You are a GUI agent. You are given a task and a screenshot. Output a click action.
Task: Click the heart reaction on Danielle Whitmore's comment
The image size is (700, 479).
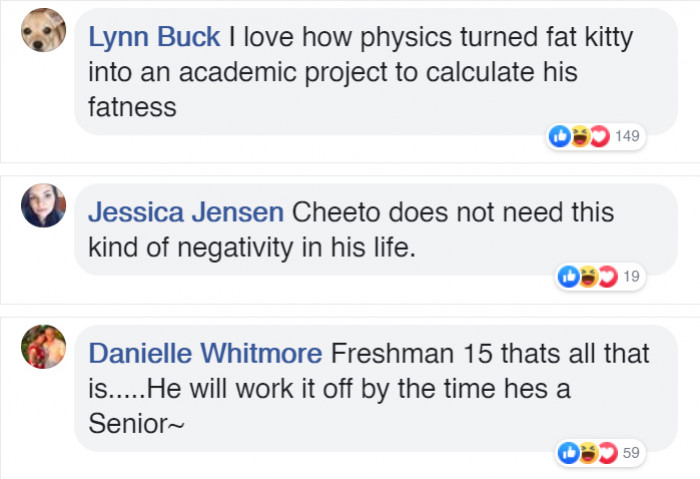point(608,453)
